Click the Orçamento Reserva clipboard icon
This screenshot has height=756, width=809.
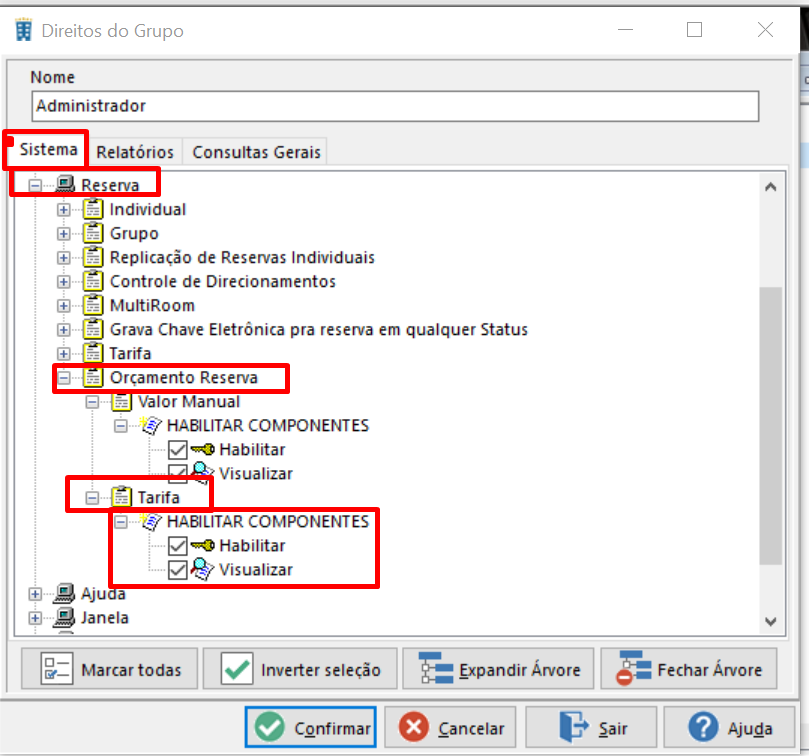coord(93,377)
